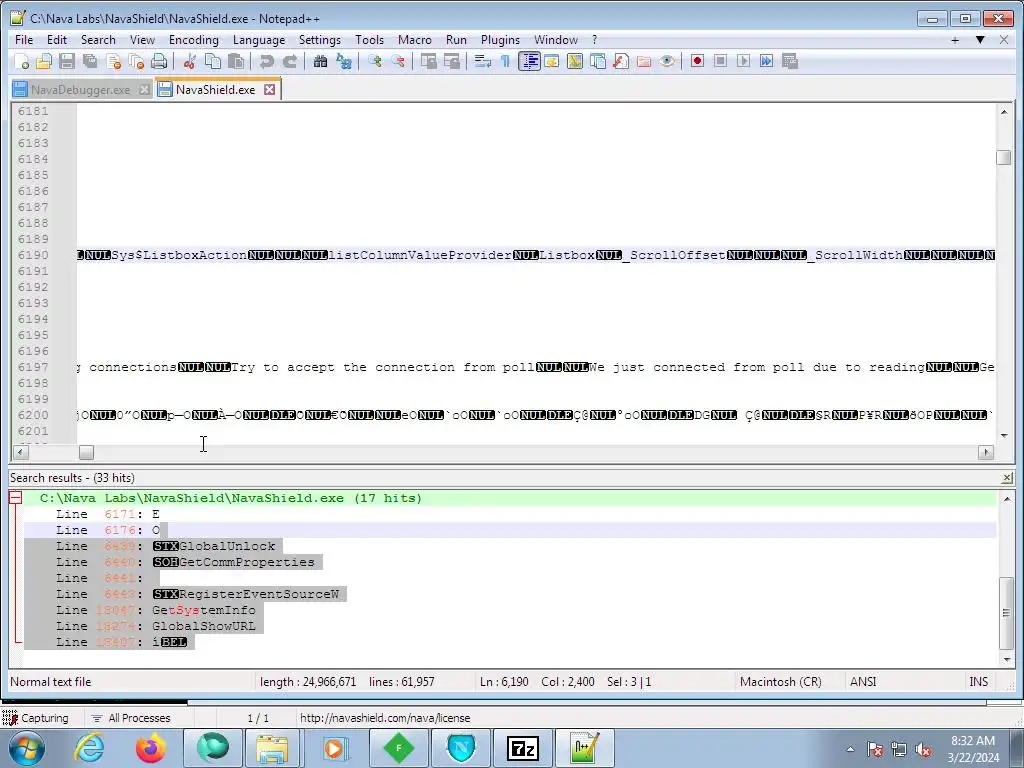Close the Search results panel
Viewport: 1024px width, 768px height.
coord(1007,478)
